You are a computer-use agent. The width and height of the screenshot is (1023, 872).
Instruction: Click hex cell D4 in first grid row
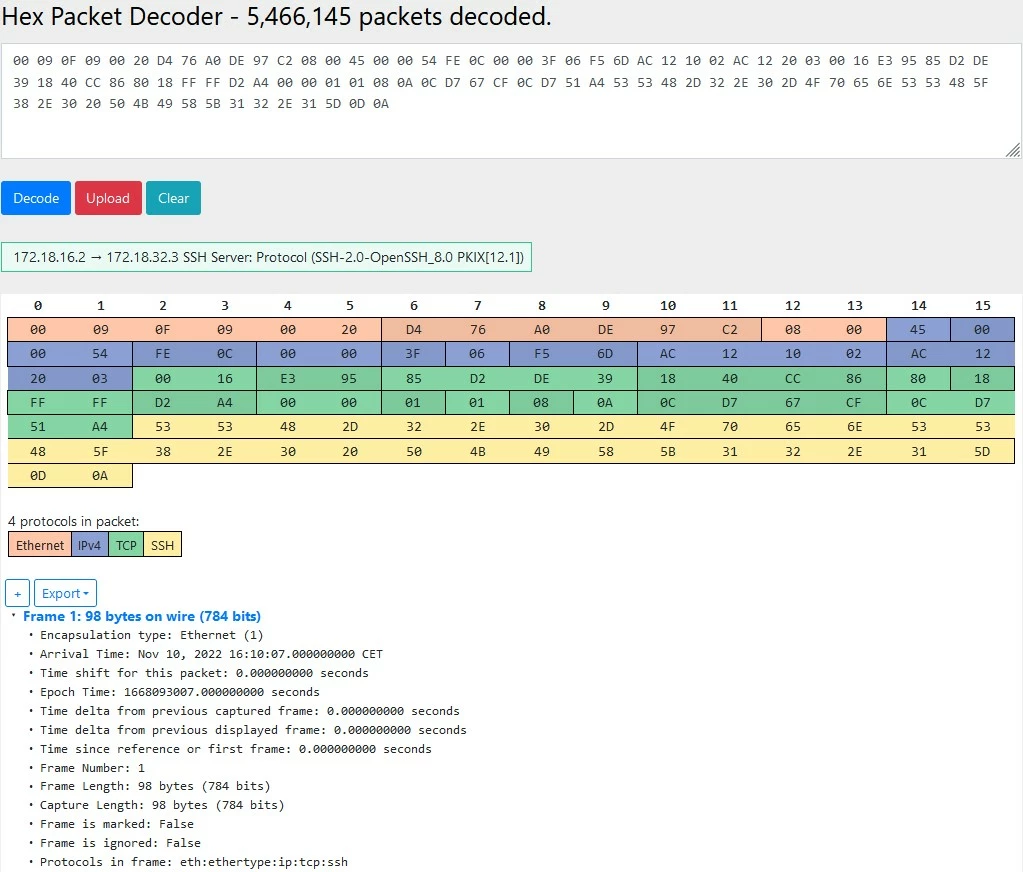coord(414,329)
